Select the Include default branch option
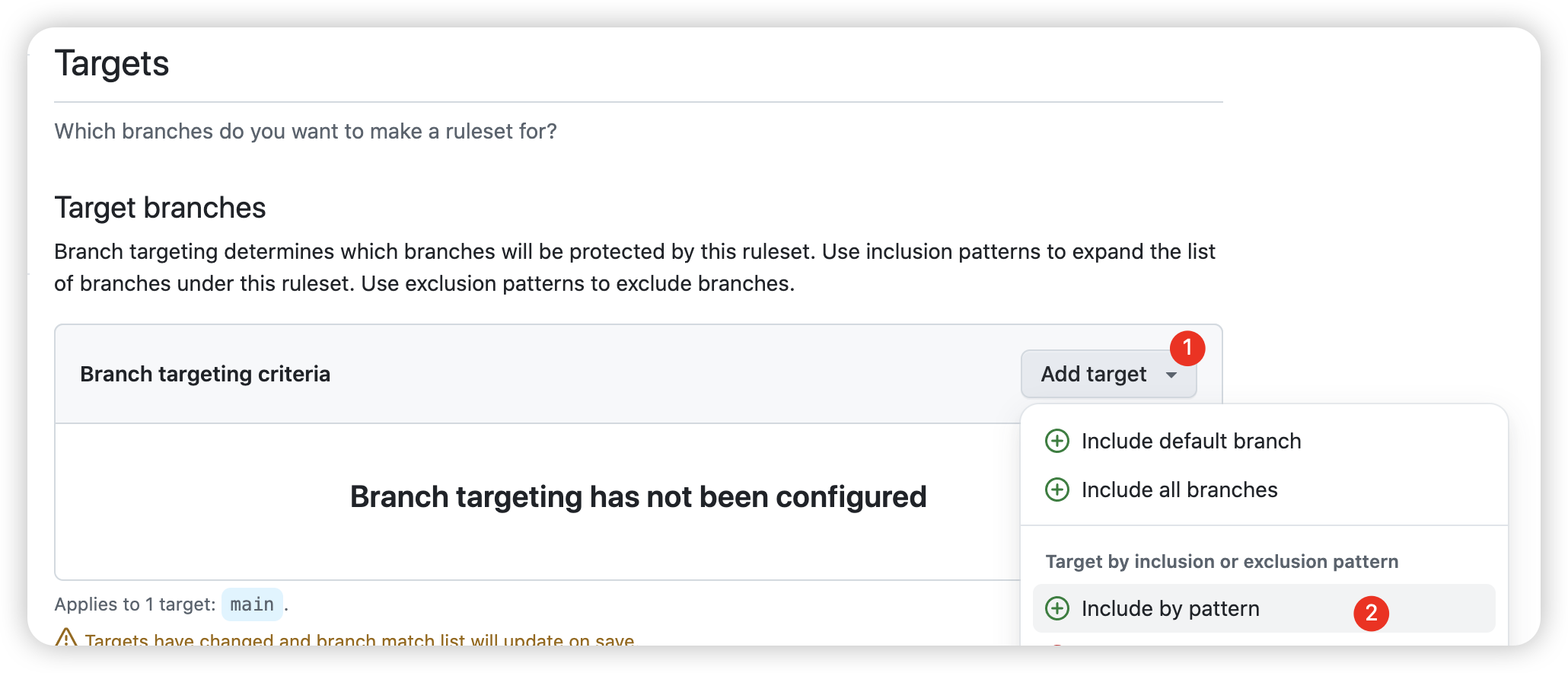 tap(1190, 441)
